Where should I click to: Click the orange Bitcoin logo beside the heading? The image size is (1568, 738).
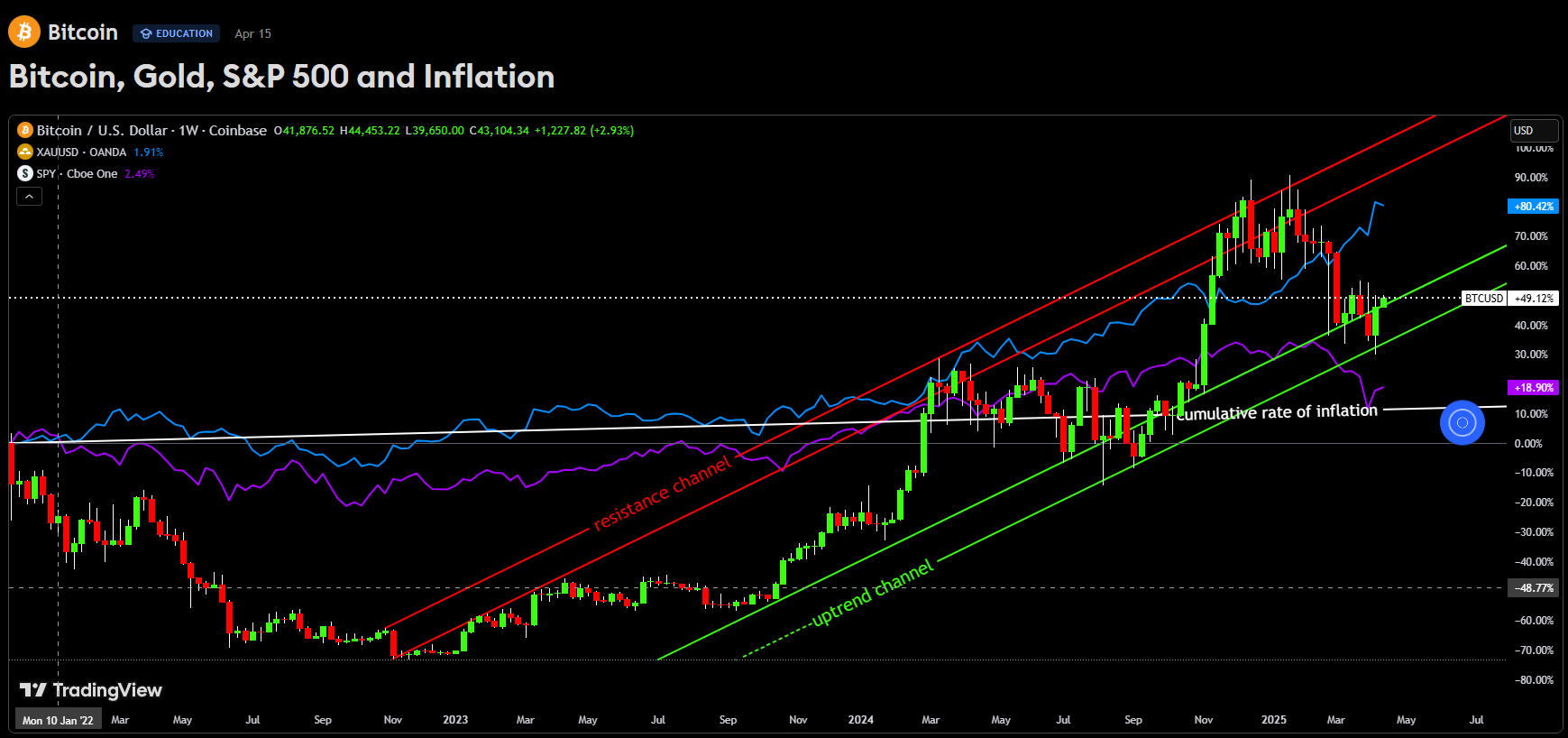tap(24, 32)
